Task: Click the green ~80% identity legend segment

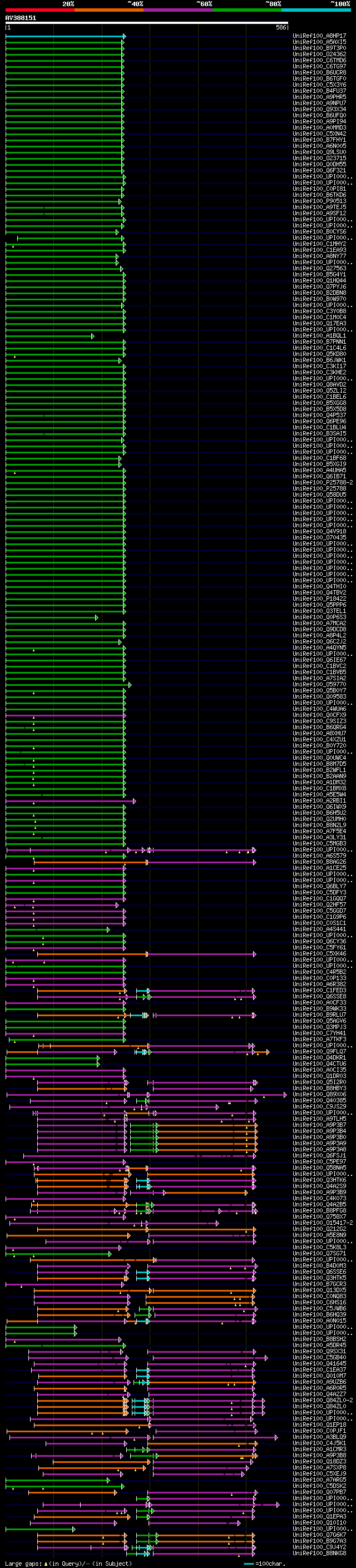Action: pos(247,10)
